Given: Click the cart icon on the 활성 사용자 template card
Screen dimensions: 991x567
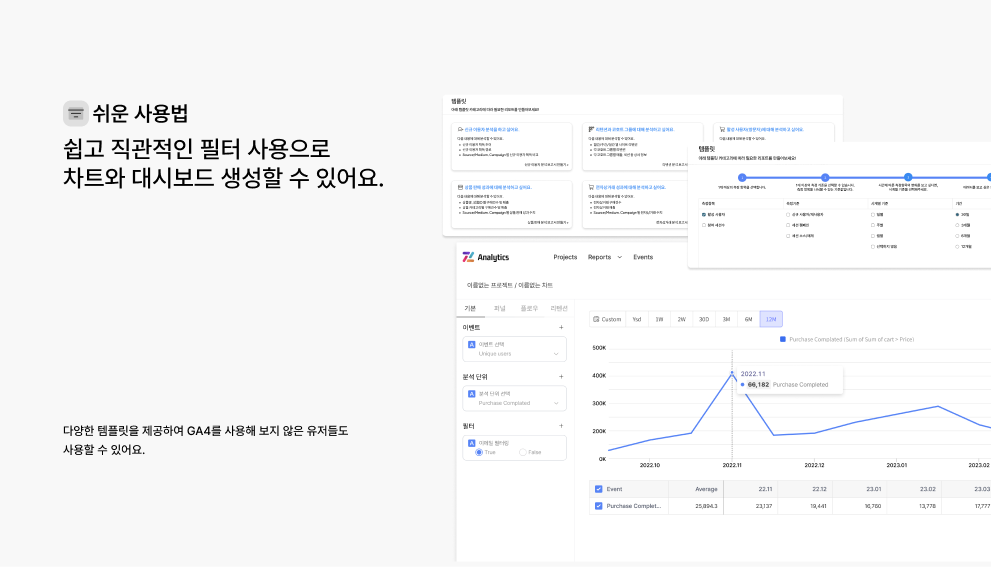Looking at the screenshot, I should [722, 130].
